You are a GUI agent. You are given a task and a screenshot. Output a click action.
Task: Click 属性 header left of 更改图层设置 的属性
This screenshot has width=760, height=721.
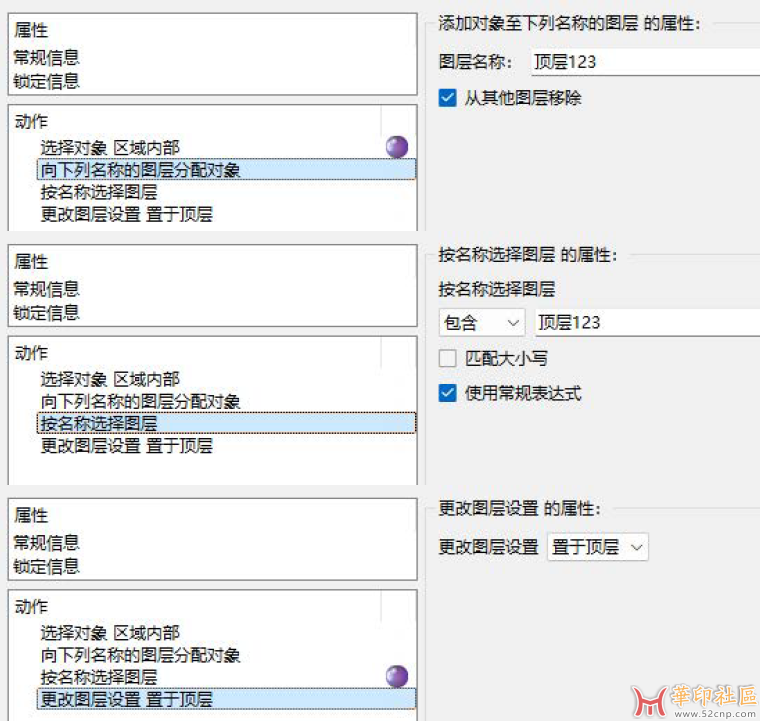(31, 516)
